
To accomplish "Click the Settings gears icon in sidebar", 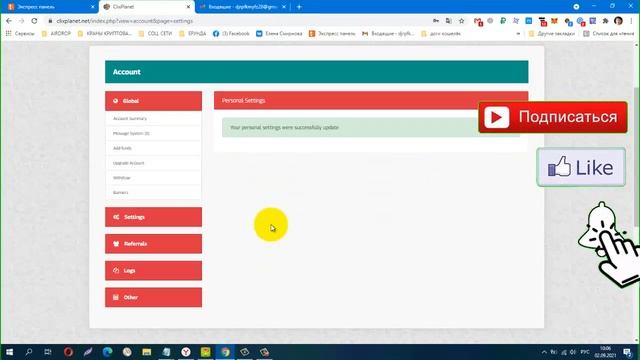I will coord(116,217).
